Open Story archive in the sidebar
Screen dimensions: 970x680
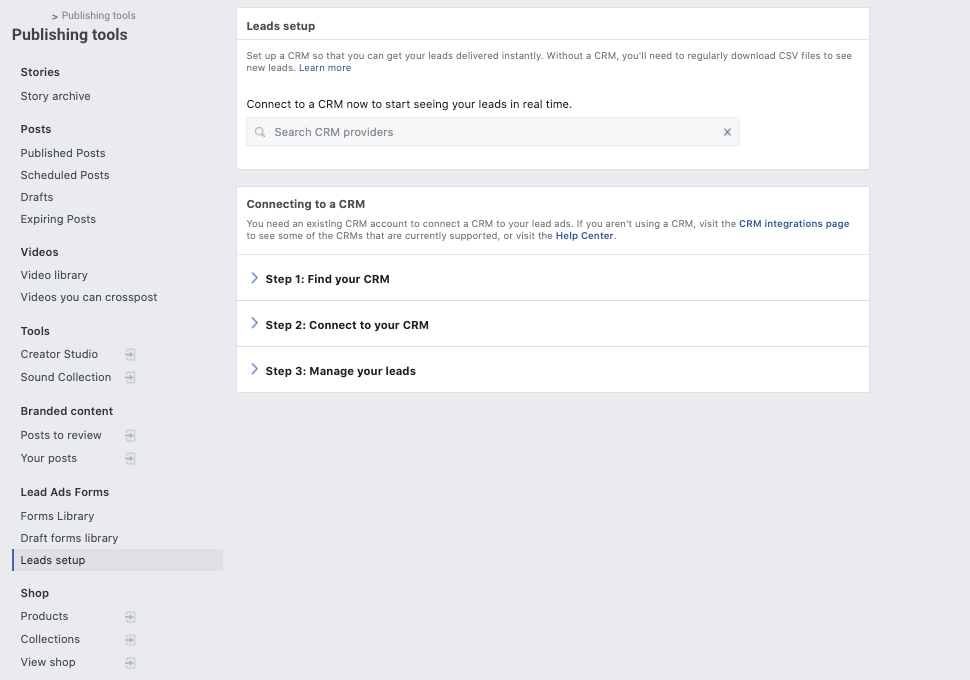tap(55, 96)
